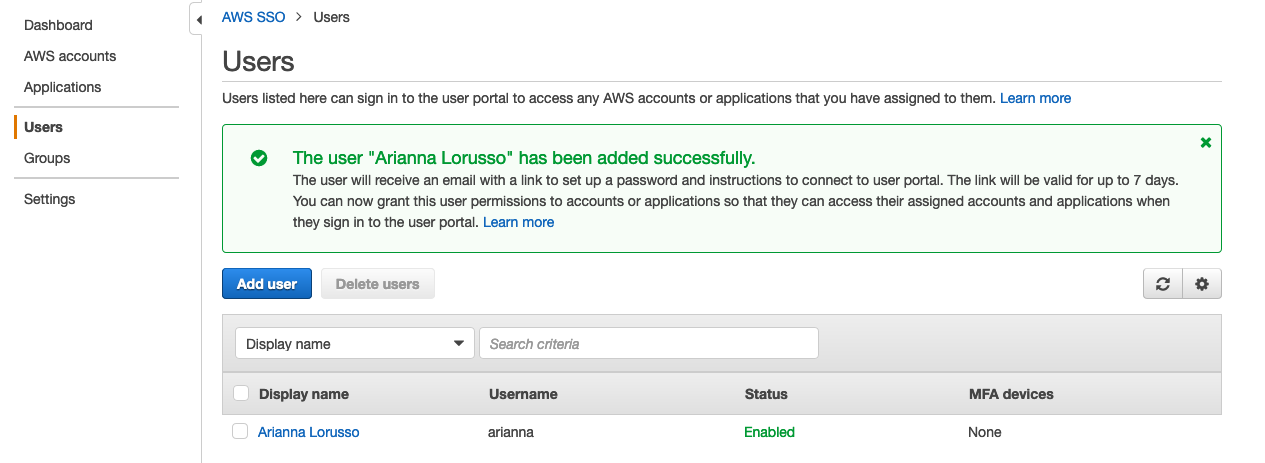This screenshot has width=1265, height=463.
Task: Select all users header checkbox
Action: point(241,394)
